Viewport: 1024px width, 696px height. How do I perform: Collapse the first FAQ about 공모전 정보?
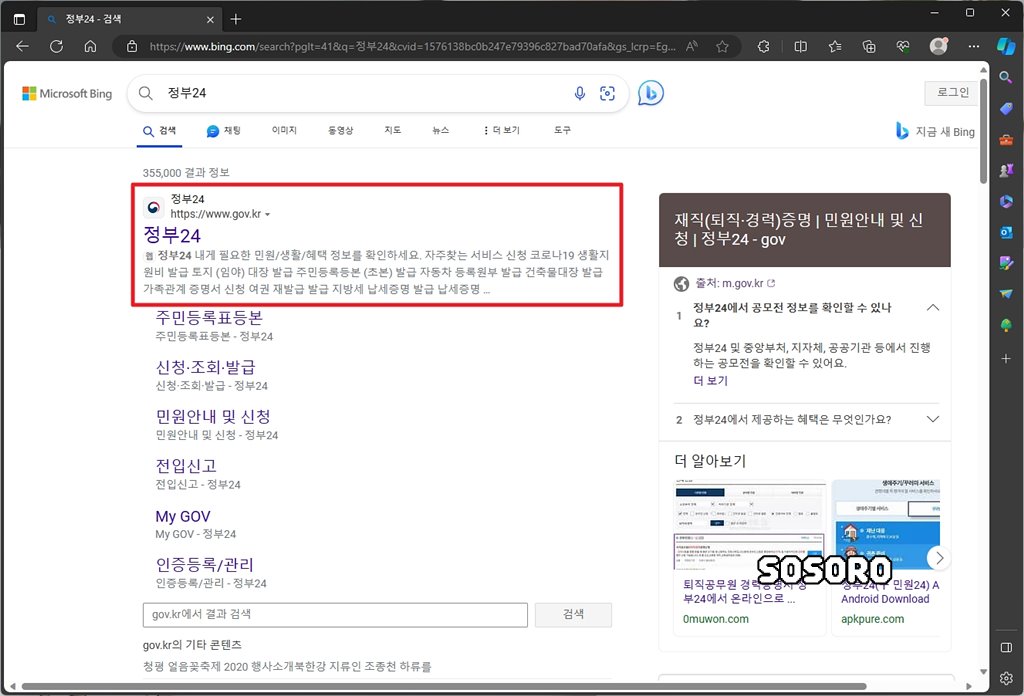tap(933, 308)
